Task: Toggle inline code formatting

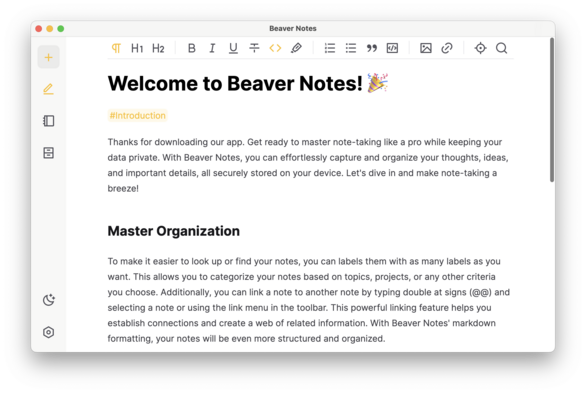Action: point(275,48)
